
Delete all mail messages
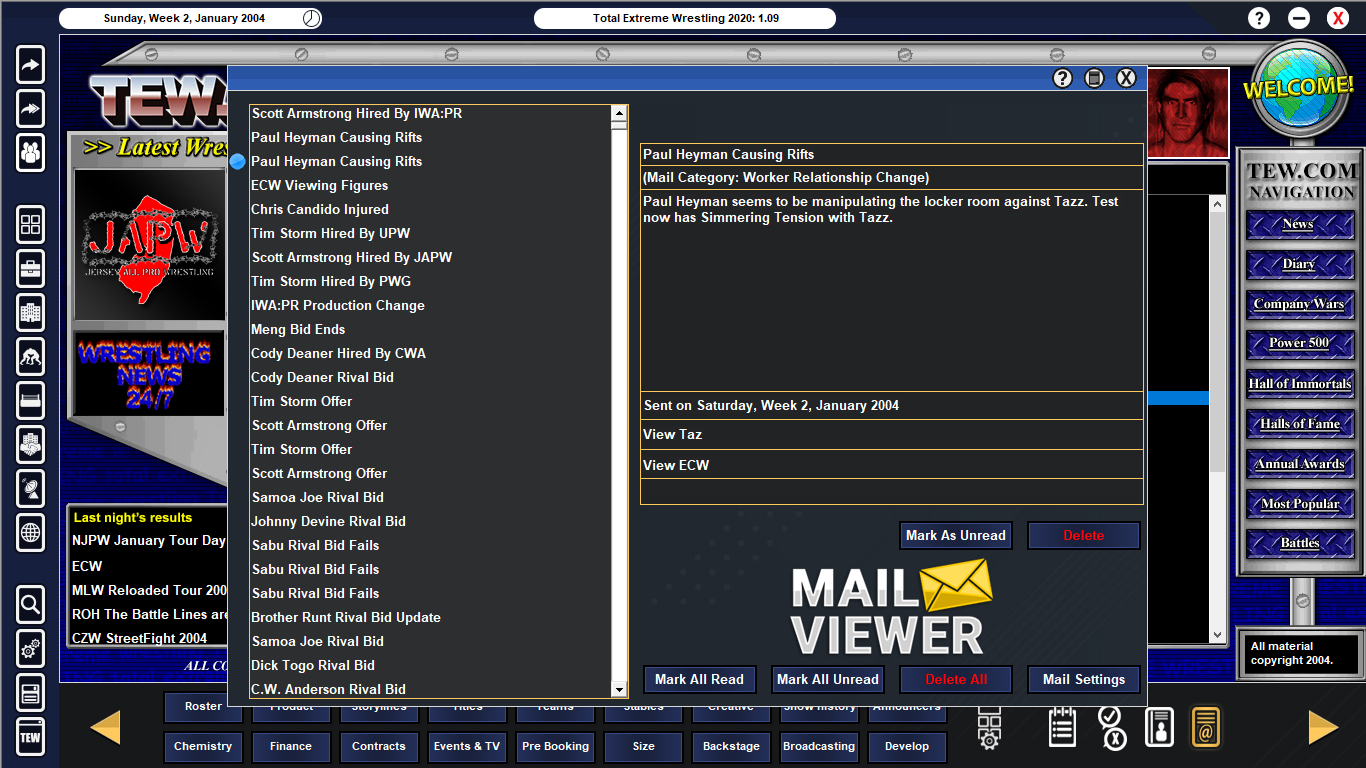tap(955, 679)
